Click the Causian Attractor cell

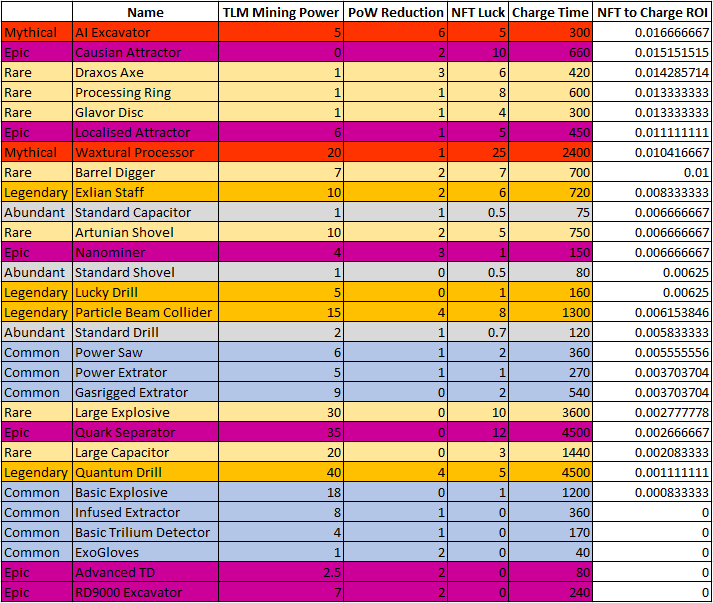click(145, 52)
